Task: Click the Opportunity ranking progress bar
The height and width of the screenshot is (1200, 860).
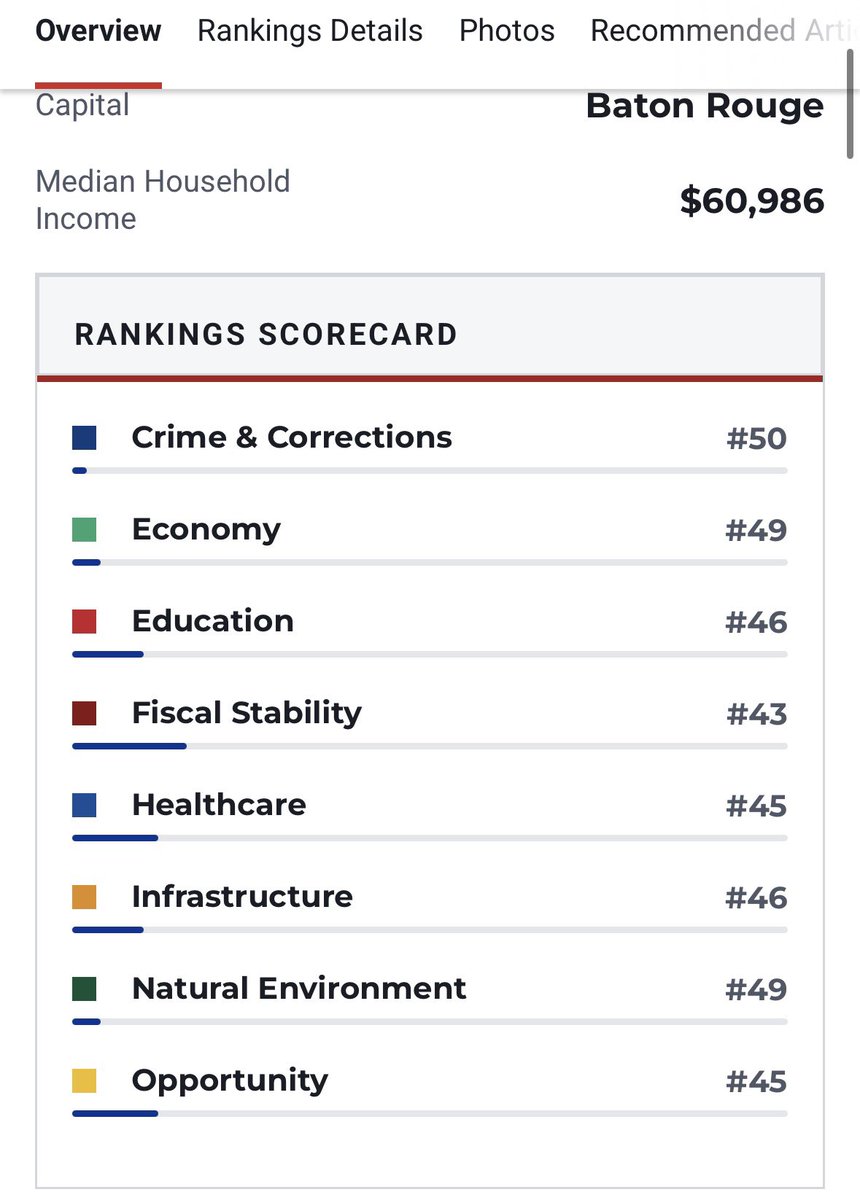Action: coord(429,1114)
